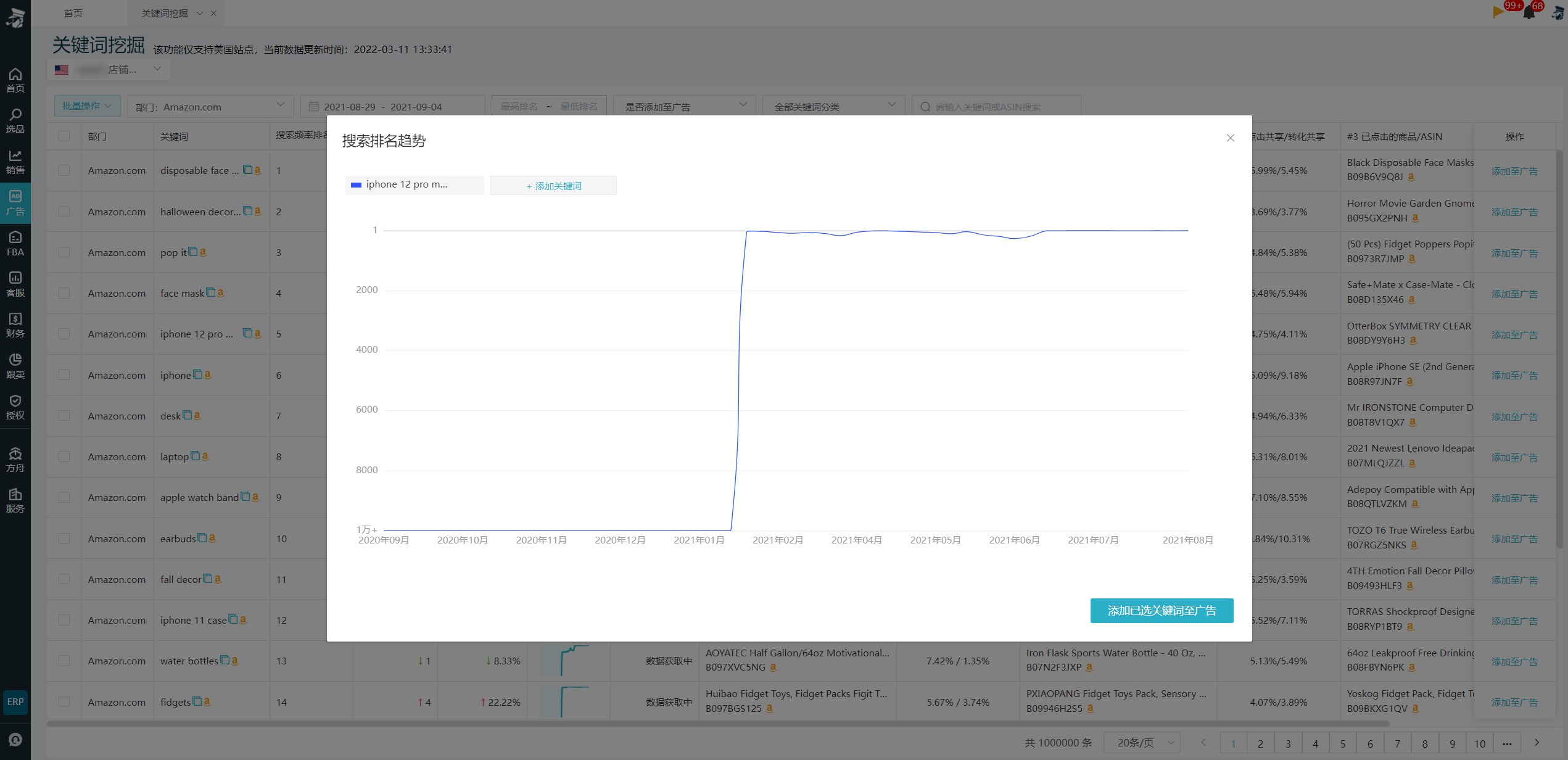The width and height of the screenshot is (1568, 760).
Task: Select the 关键词挖掘 tab
Action: click(165, 13)
